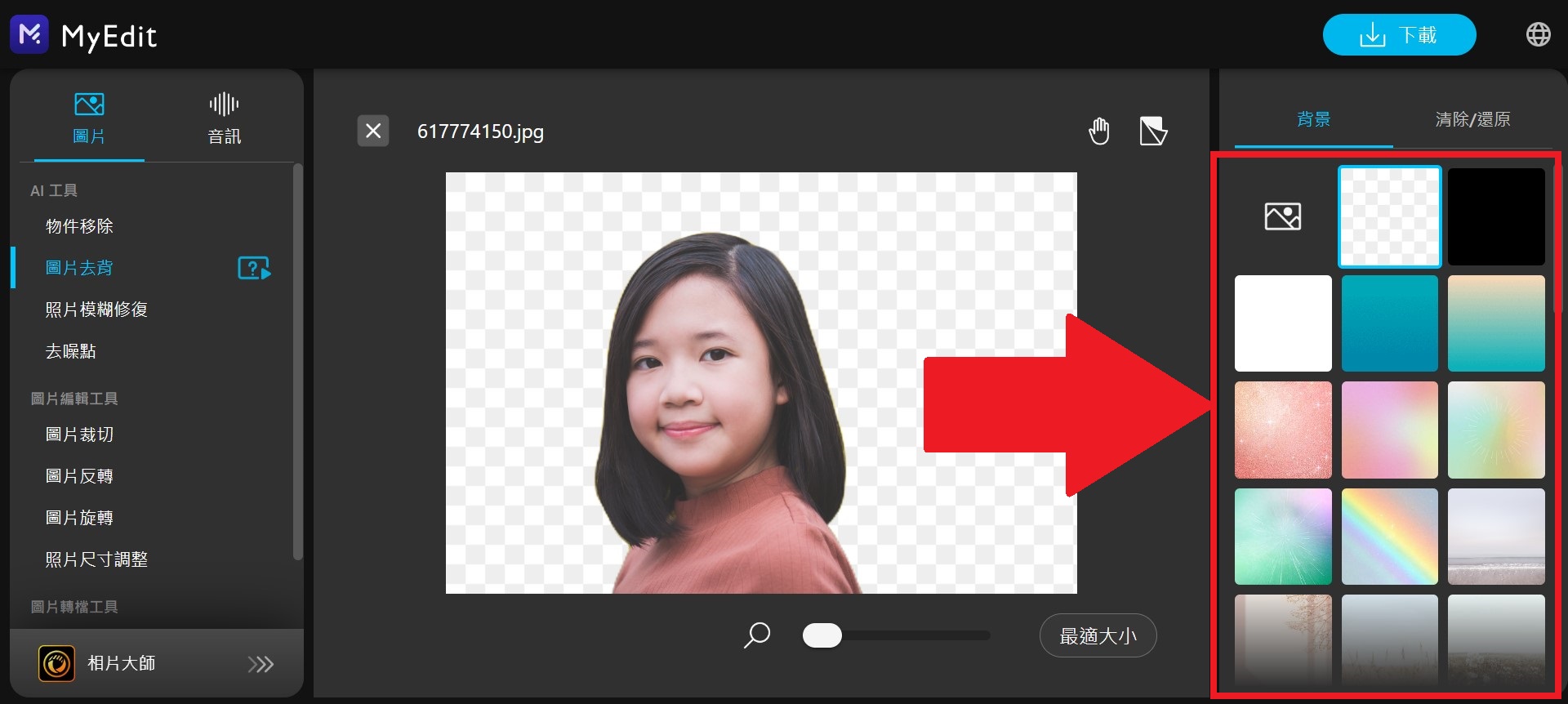Viewport: 1568px width, 704px height.
Task: Close the file 617774150.jpg
Action: (x=373, y=131)
